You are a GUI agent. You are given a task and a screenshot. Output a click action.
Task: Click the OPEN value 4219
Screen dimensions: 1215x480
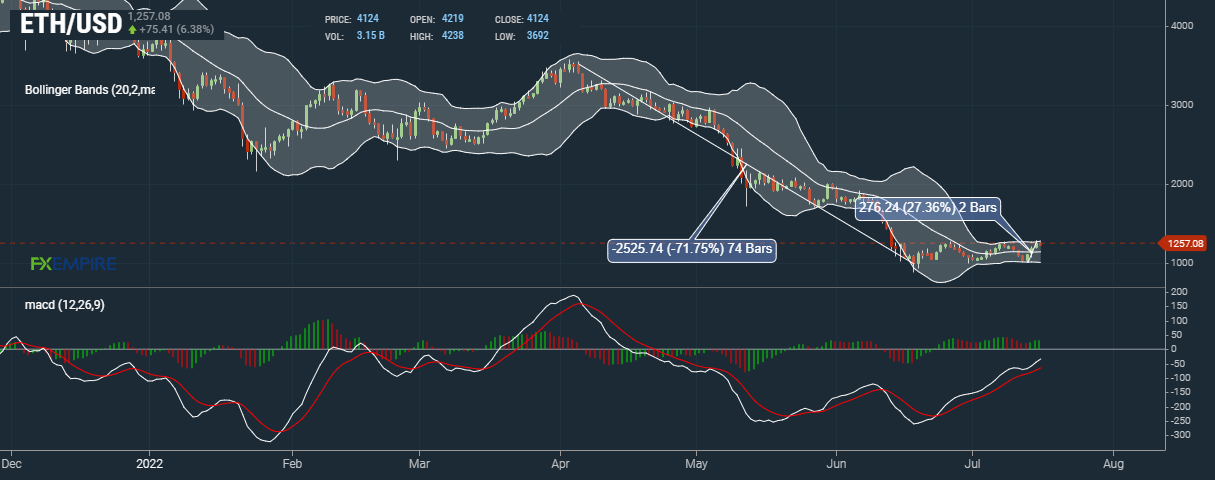(450, 19)
